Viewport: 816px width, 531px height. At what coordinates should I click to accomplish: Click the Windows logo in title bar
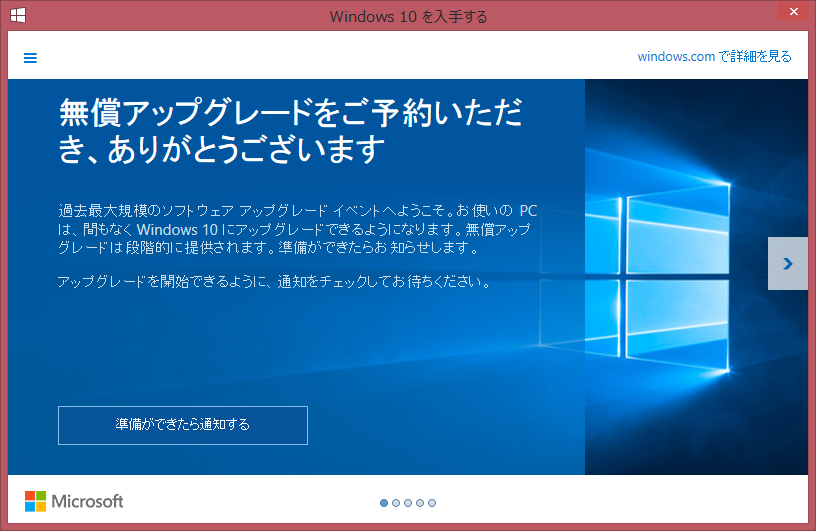18,16
